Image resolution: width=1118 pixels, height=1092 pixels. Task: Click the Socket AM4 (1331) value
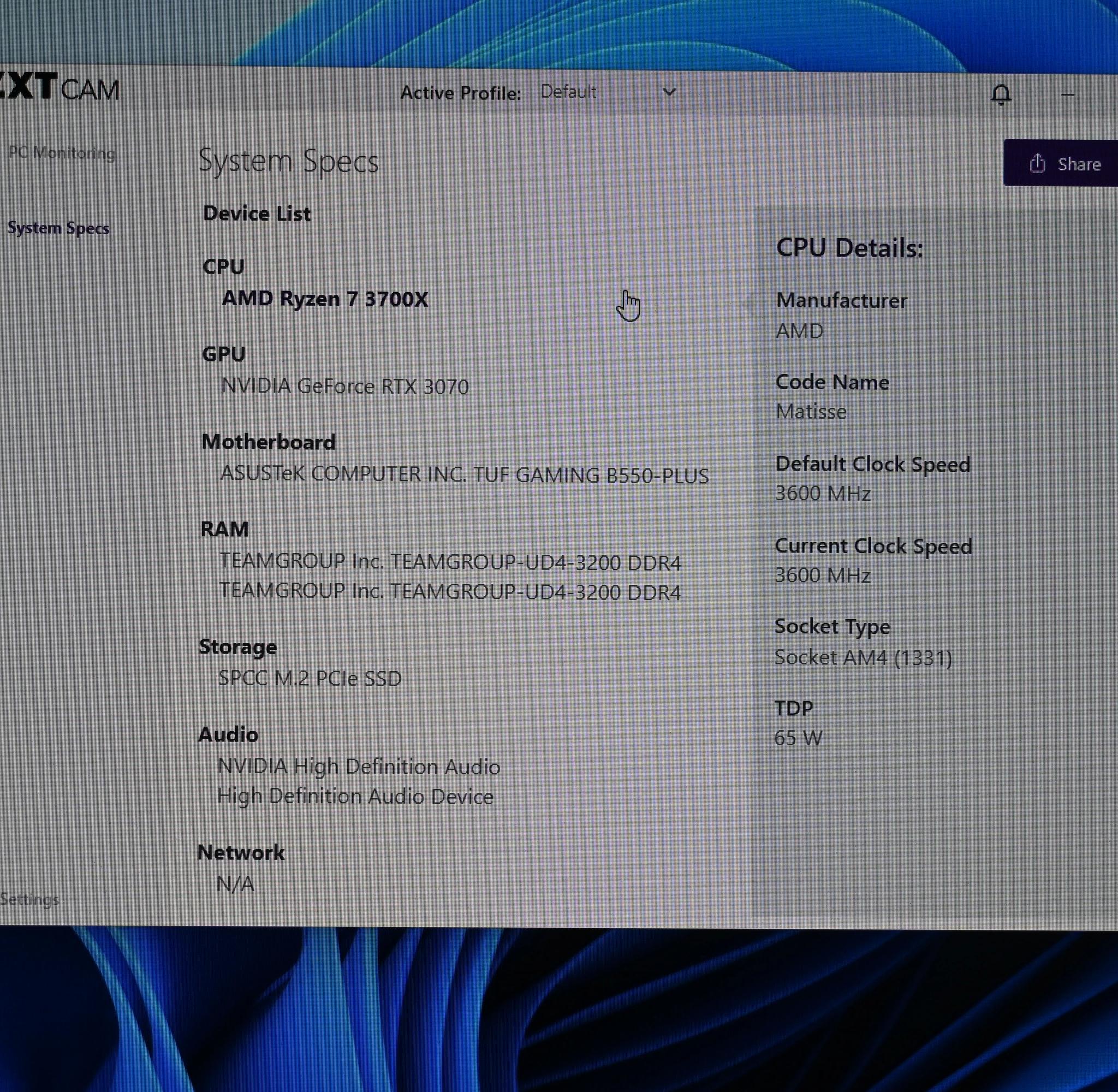click(864, 657)
